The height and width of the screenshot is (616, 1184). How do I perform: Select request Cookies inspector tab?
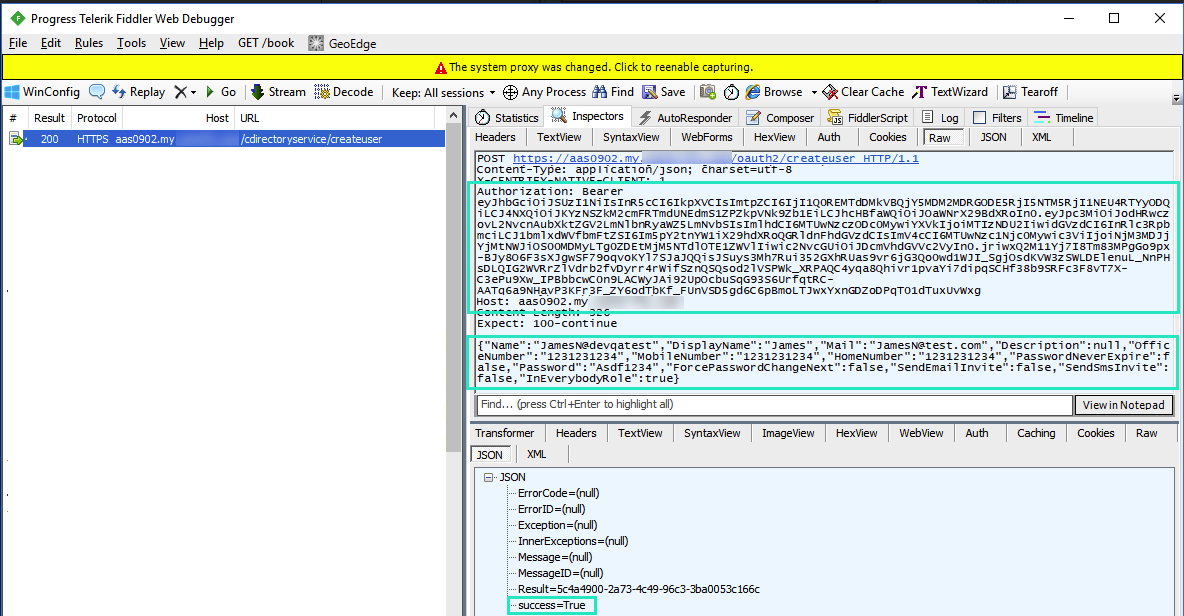pos(887,137)
